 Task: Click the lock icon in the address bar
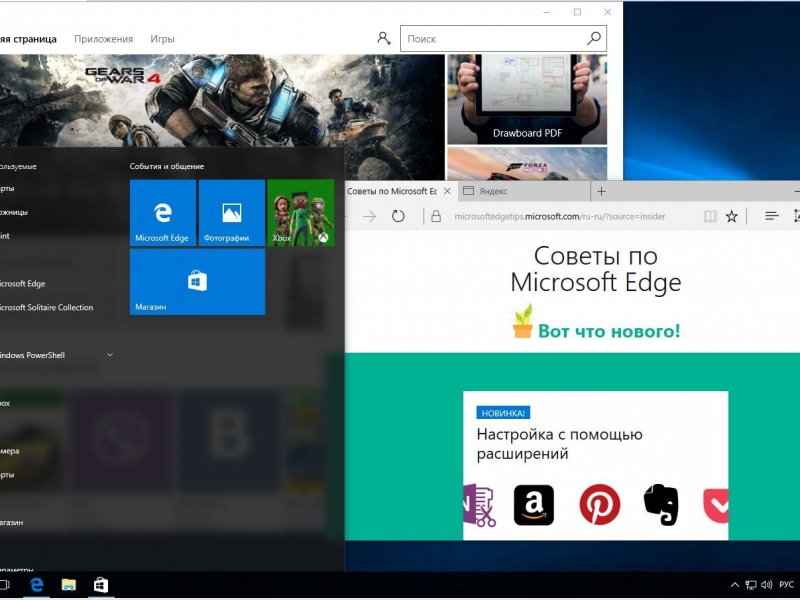436,217
